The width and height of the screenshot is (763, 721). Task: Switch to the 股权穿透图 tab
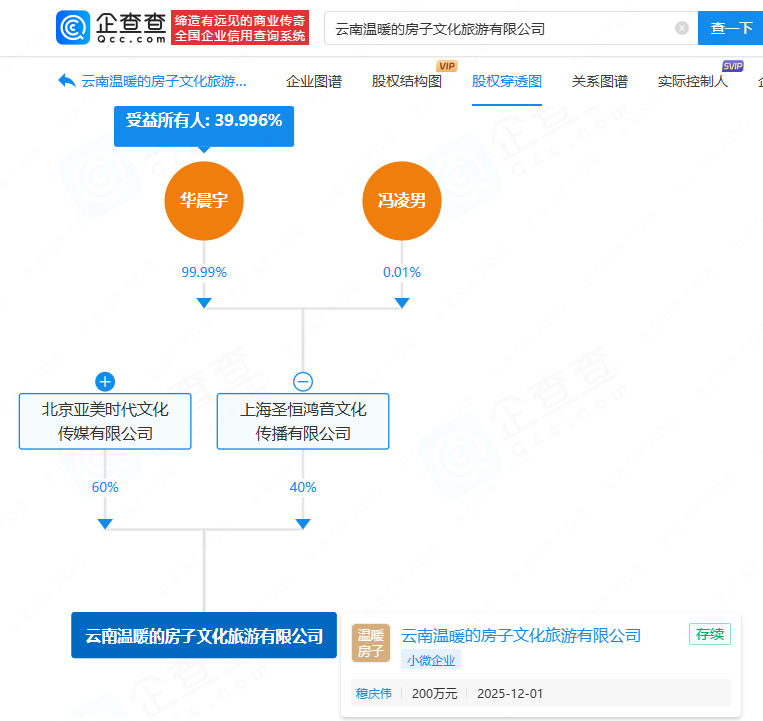[x=506, y=82]
